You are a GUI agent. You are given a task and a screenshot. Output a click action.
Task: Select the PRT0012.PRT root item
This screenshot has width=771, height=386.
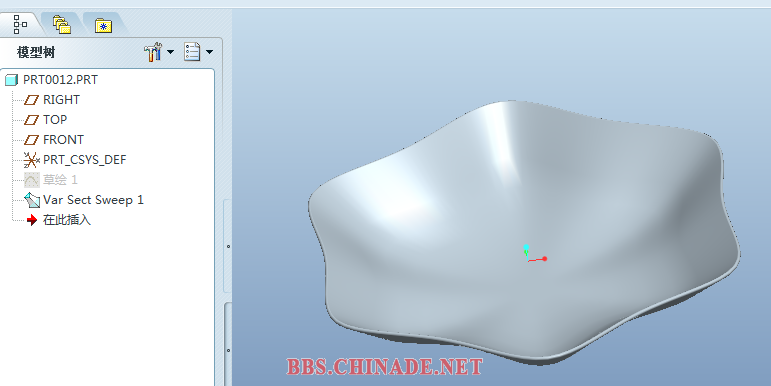[x=52, y=80]
